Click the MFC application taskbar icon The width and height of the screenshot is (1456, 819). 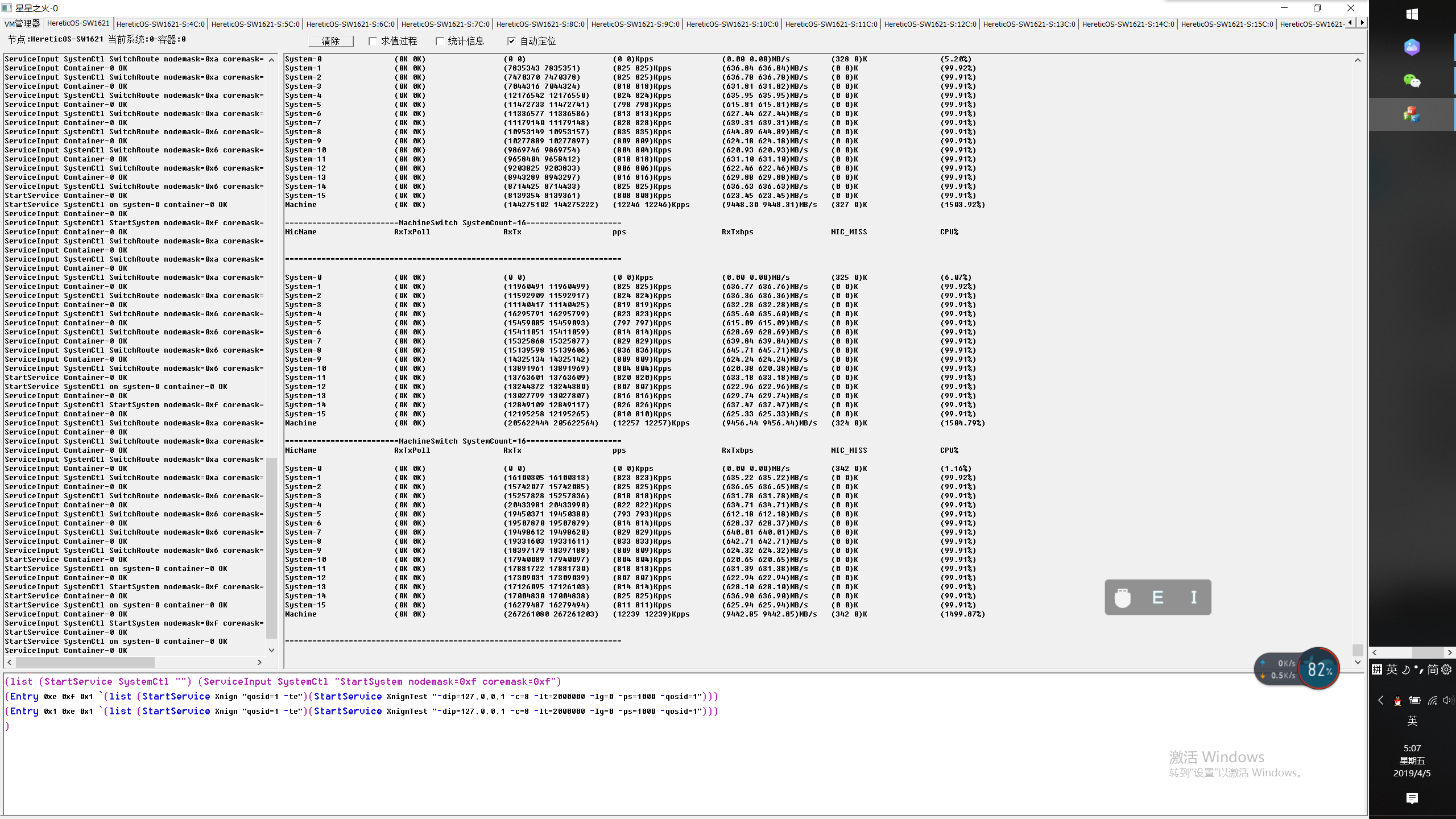click(1412, 114)
